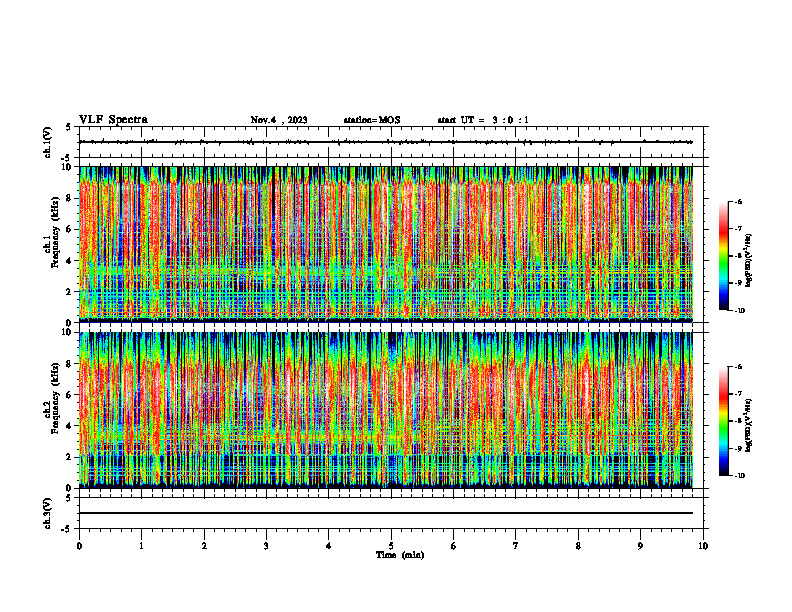
Task: Click the time axis tick label "3"
Action: coord(266,546)
